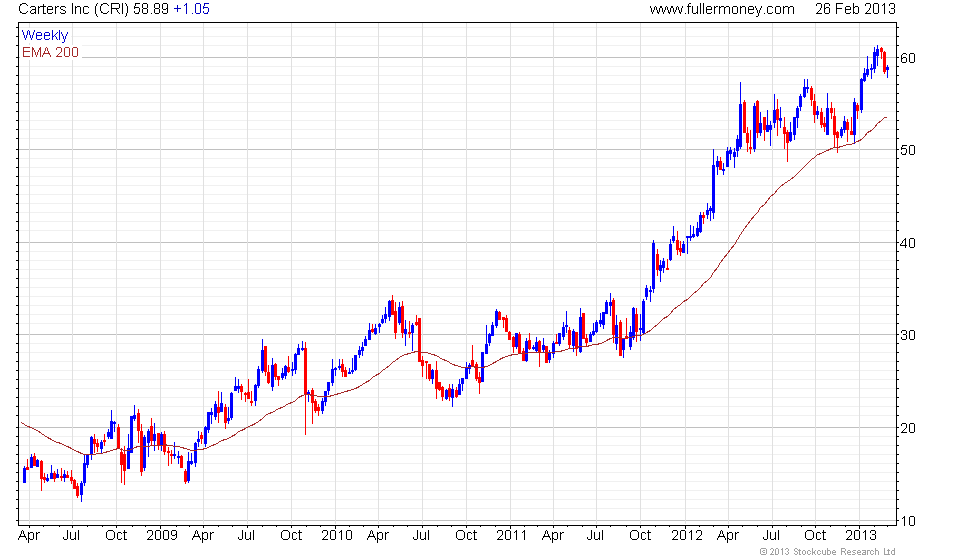Click the y-axis label 50
The width and height of the screenshot is (980, 560).
pos(908,150)
